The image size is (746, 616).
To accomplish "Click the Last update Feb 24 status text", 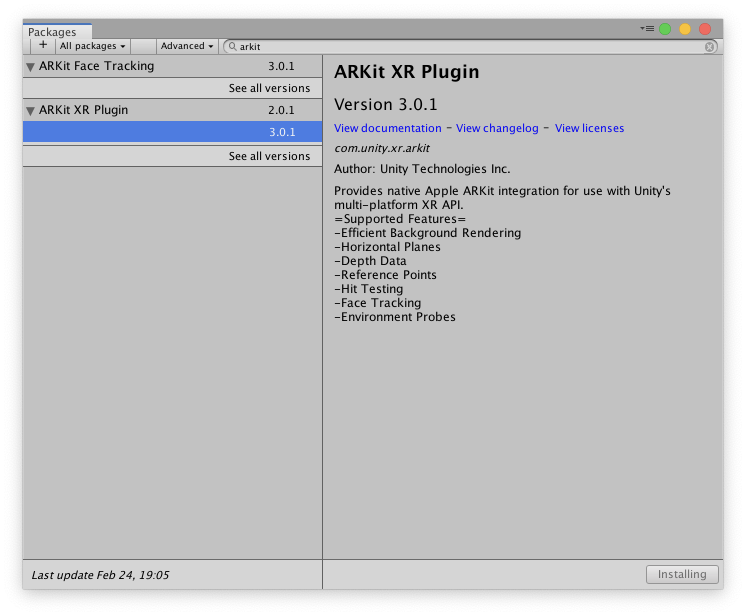I will [x=100, y=575].
